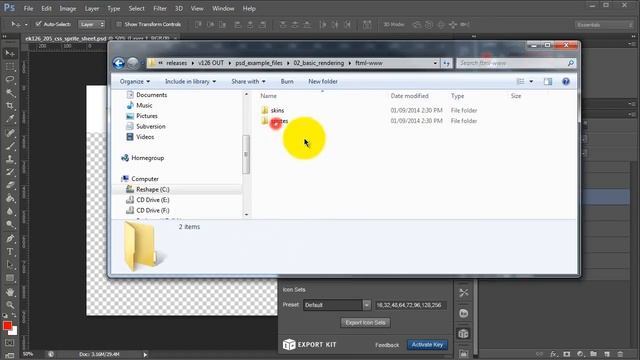Image resolution: width=640 pixels, height=360 pixels.
Task: Enable Show Transform Controls checkbox
Action: point(119,24)
